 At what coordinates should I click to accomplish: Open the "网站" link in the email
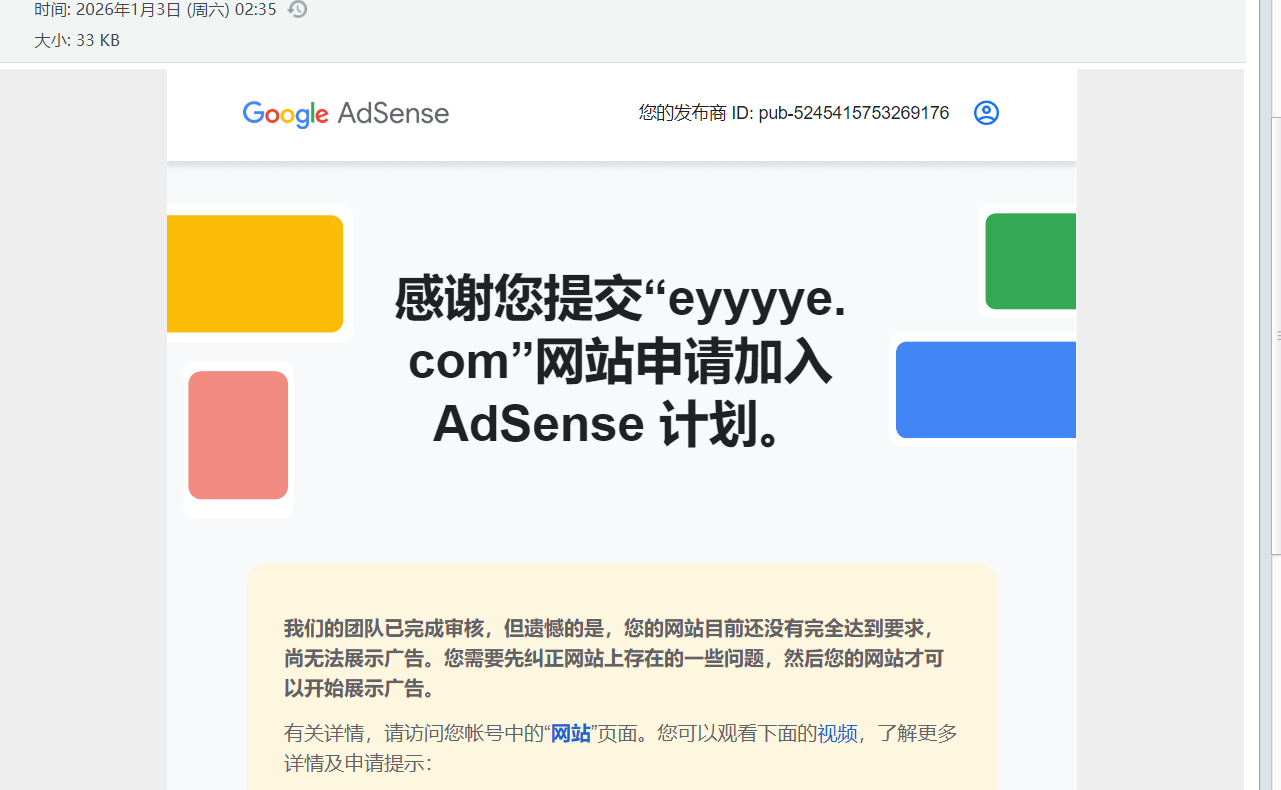570,734
